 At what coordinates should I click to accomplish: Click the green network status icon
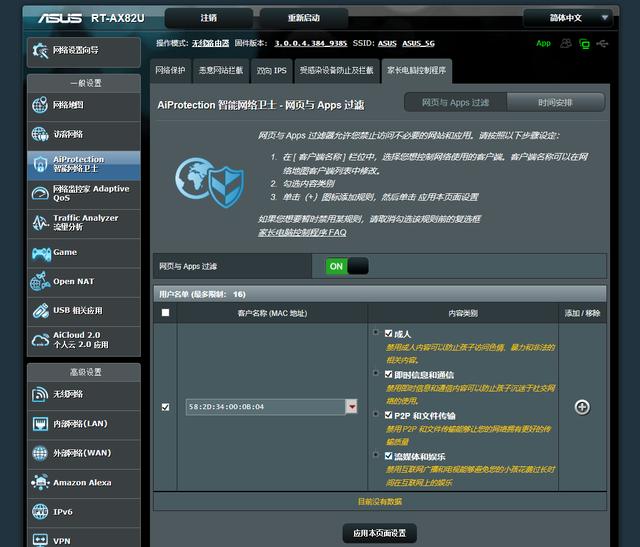coord(584,44)
